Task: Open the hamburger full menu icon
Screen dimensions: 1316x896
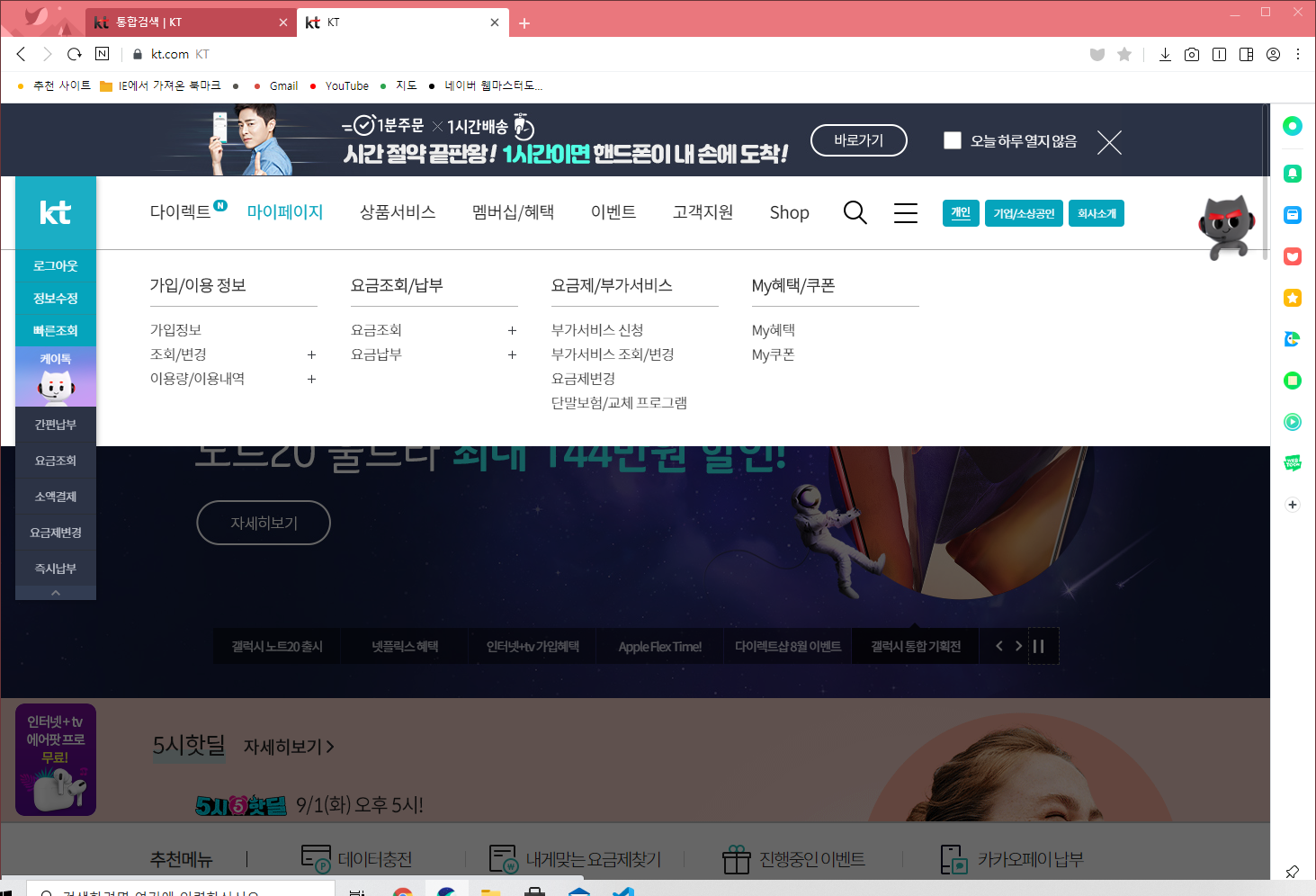Action: pyautogui.click(x=906, y=212)
